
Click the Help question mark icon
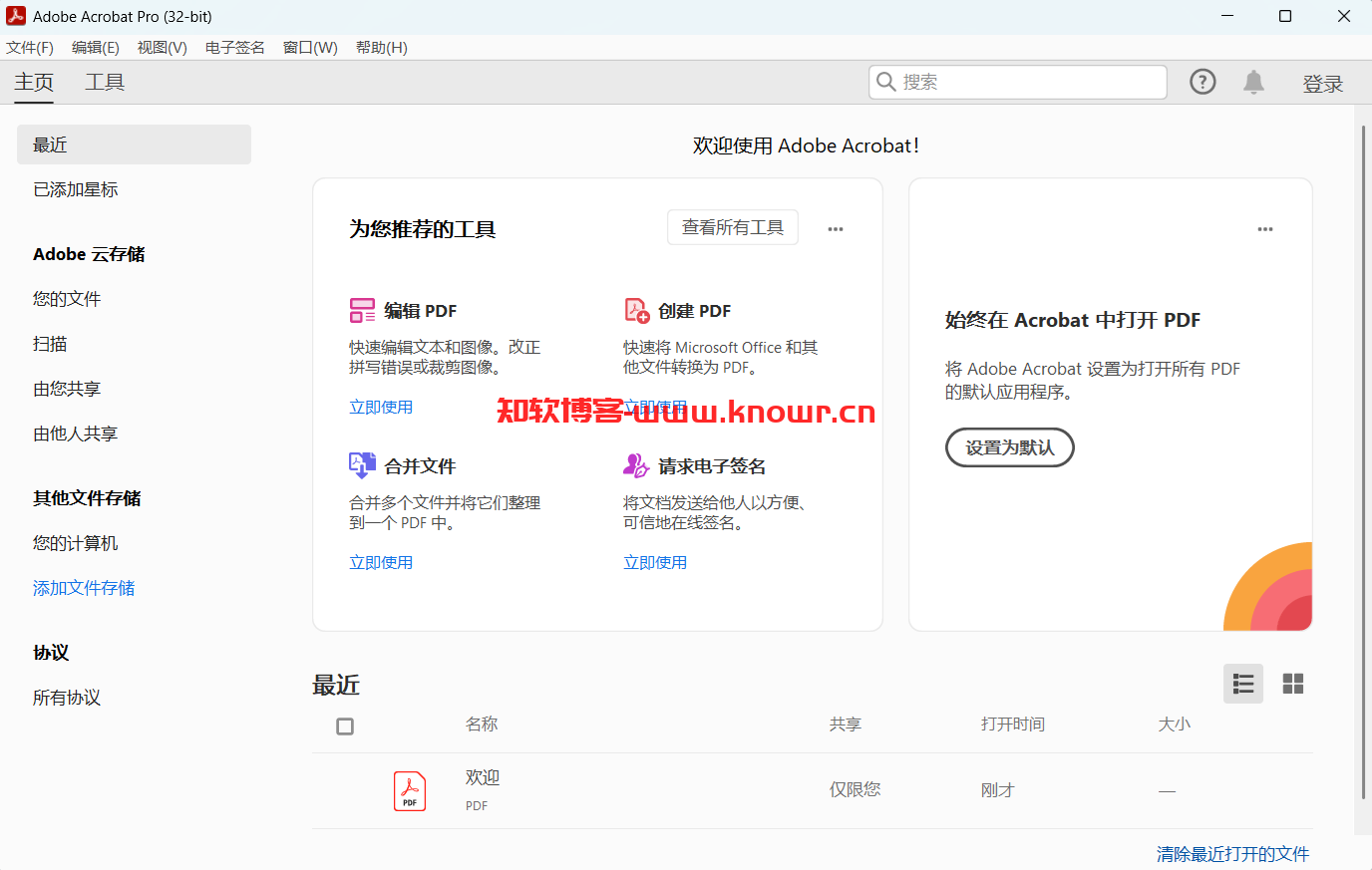(1202, 82)
